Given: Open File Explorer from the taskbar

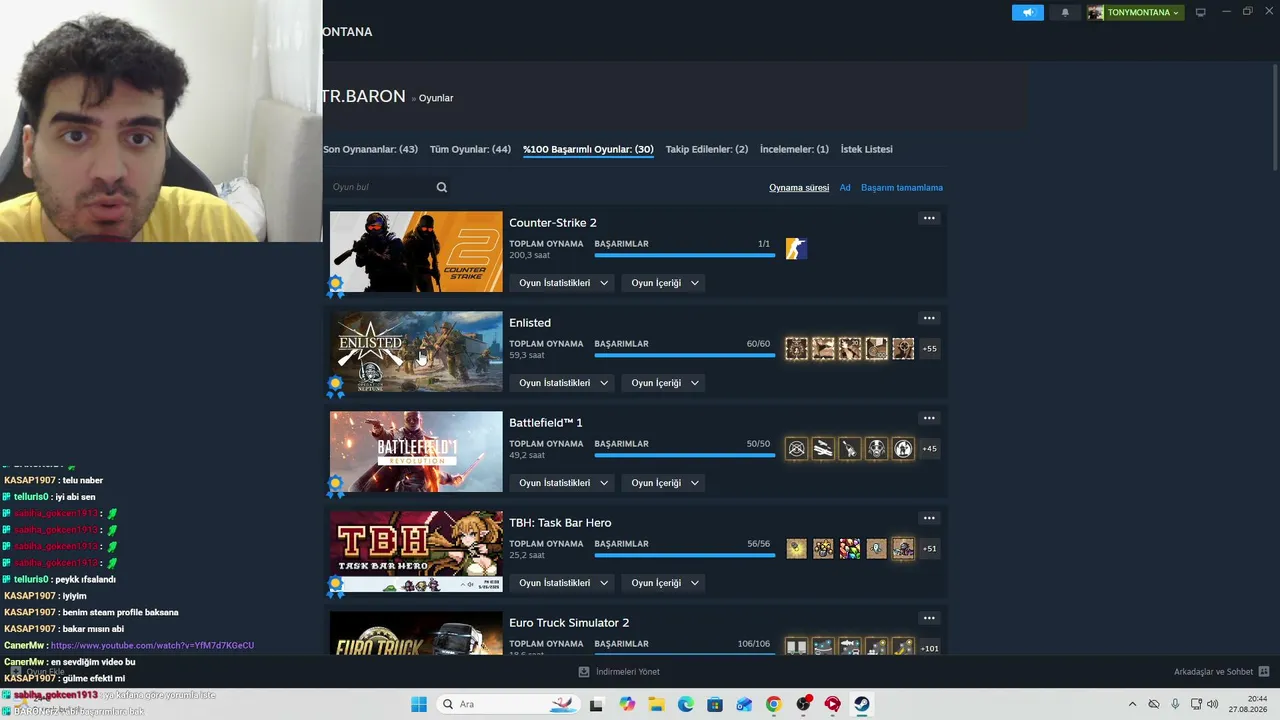Looking at the screenshot, I should point(656,704).
